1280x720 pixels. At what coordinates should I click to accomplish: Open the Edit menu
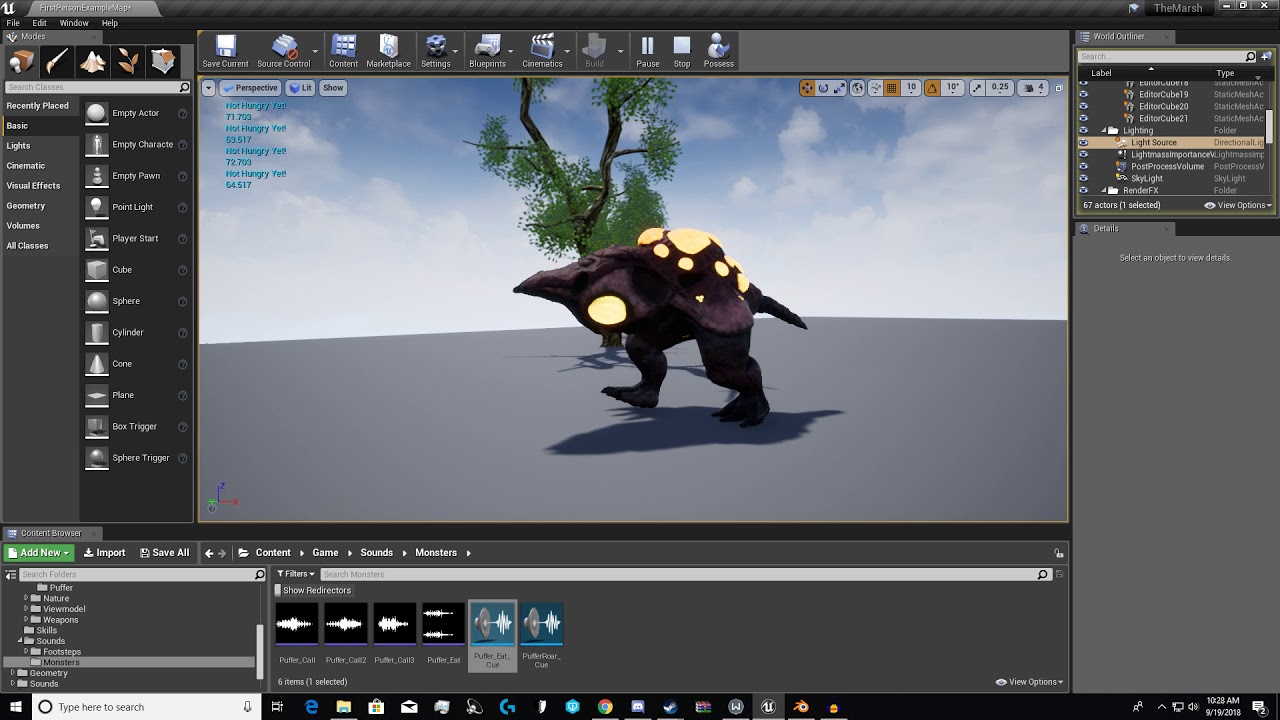pos(39,23)
